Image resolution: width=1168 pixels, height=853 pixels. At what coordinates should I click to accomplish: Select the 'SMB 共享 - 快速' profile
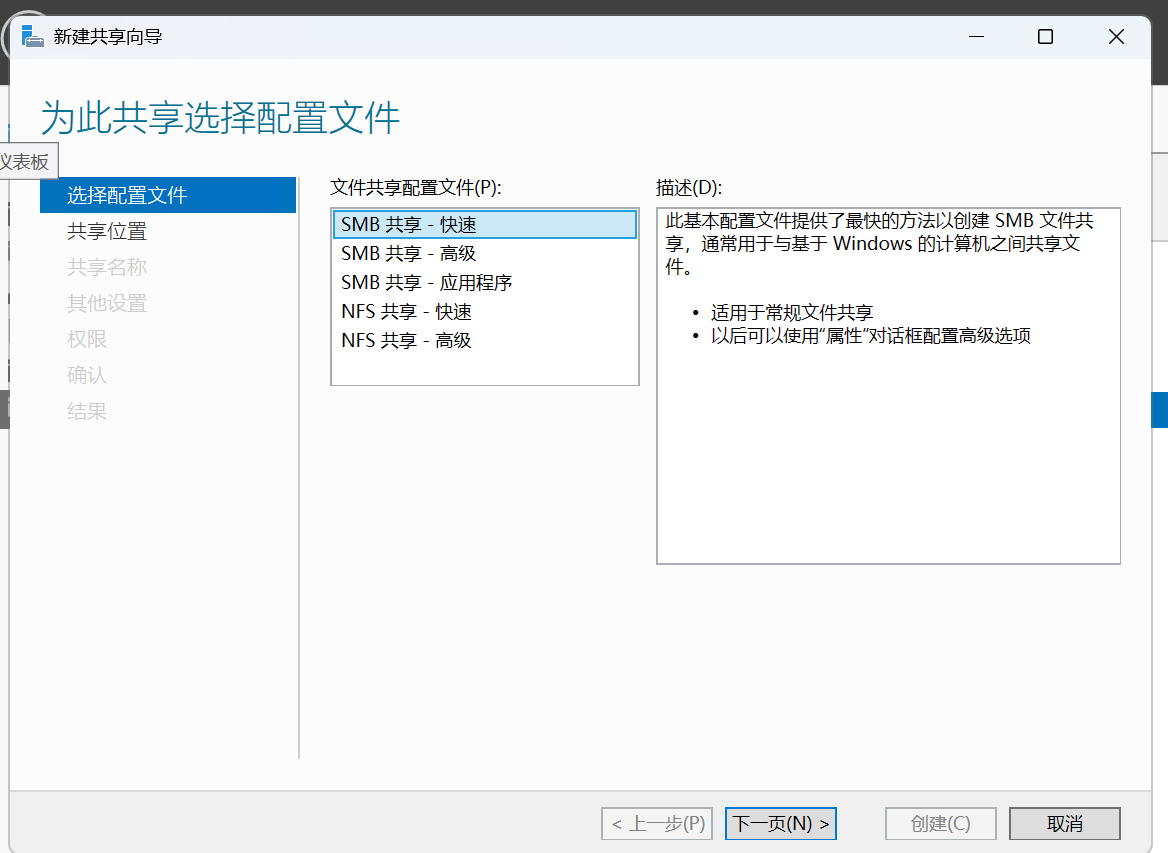click(x=484, y=225)
